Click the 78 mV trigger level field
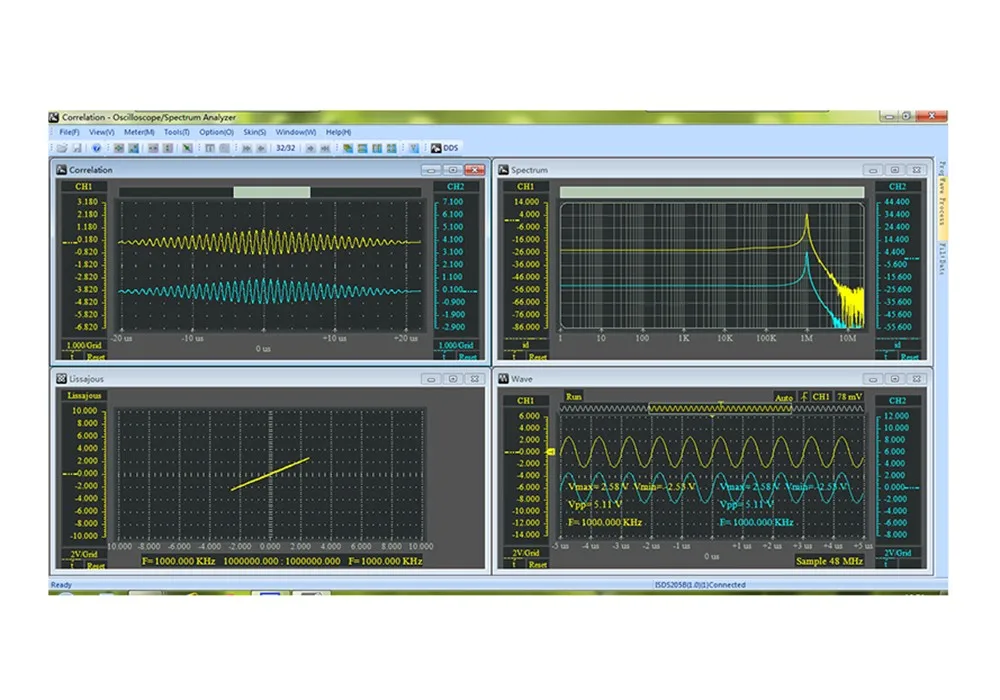Screen dimensions: 1000x700 (x=849, y=397)
